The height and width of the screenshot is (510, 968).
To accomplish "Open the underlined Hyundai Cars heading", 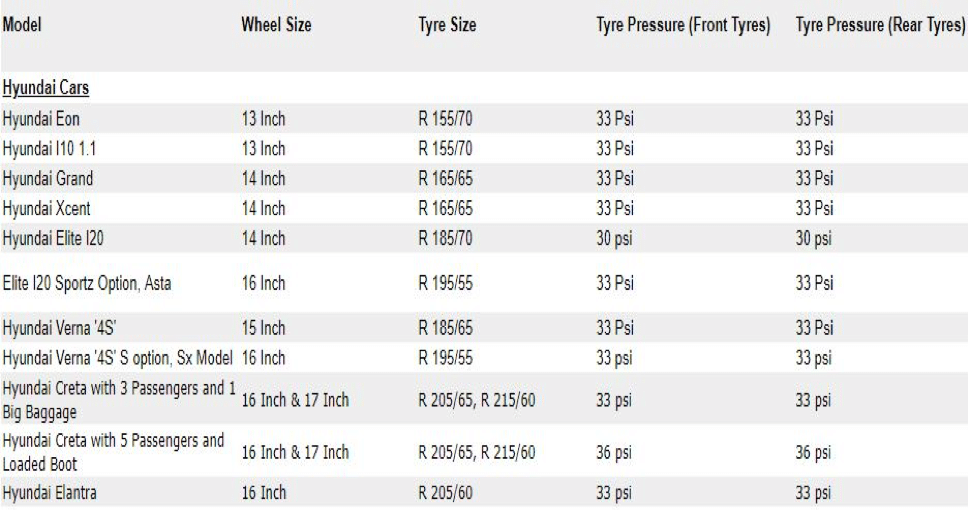I will (x=46, y=89).
